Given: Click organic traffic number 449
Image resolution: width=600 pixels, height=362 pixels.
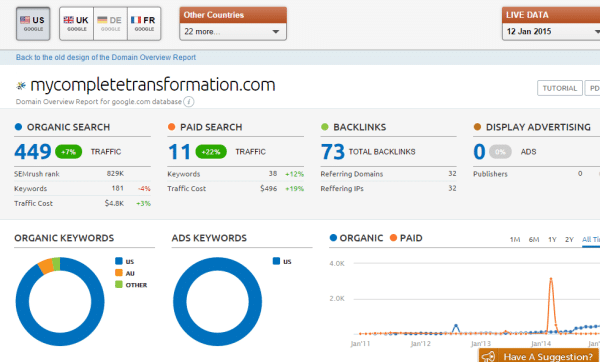Looking at the screenshot, I should pos(33,152).
